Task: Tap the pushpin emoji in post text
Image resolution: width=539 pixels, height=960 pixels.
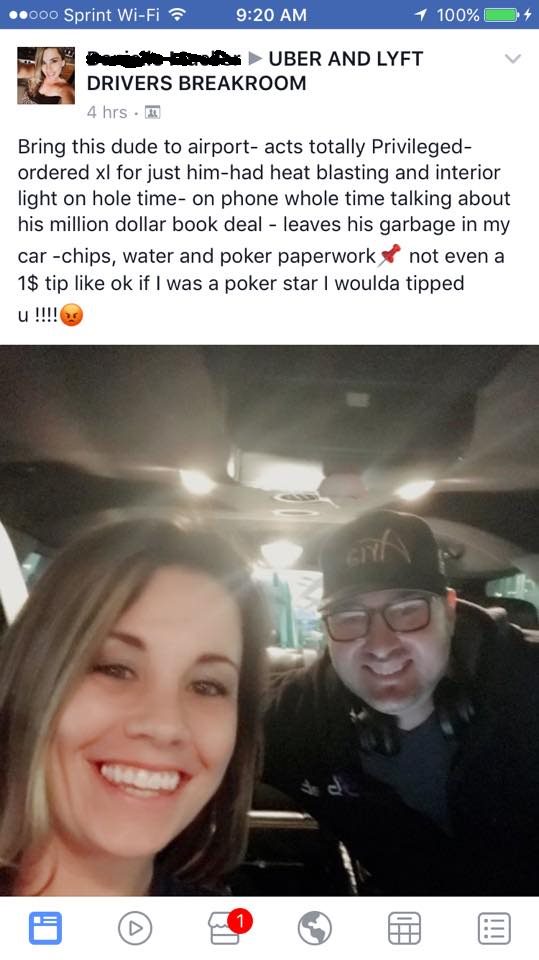Action: pyautogui.click(x=390, y=255)
